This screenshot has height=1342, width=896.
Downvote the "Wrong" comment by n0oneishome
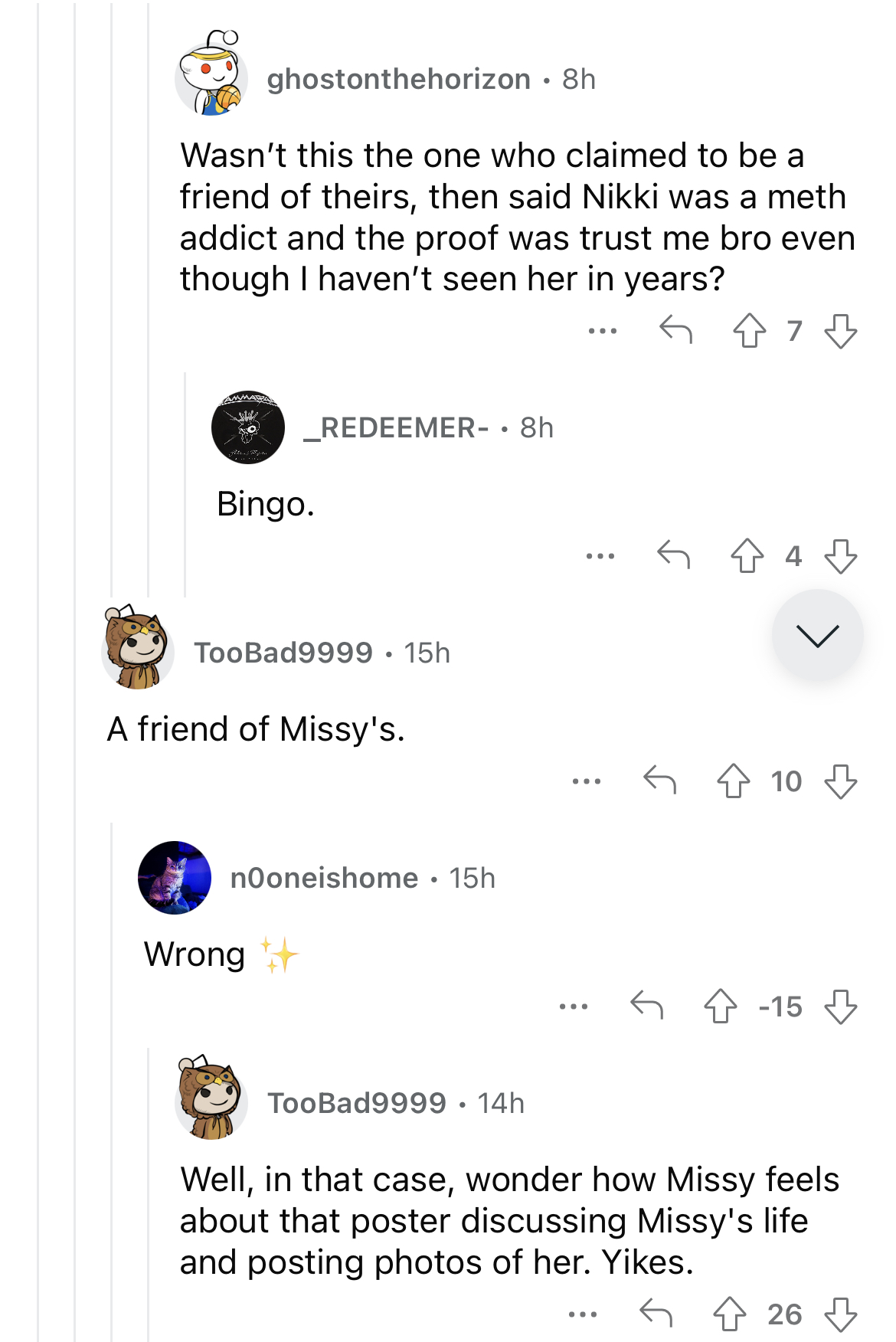(x=841, y=1006)
